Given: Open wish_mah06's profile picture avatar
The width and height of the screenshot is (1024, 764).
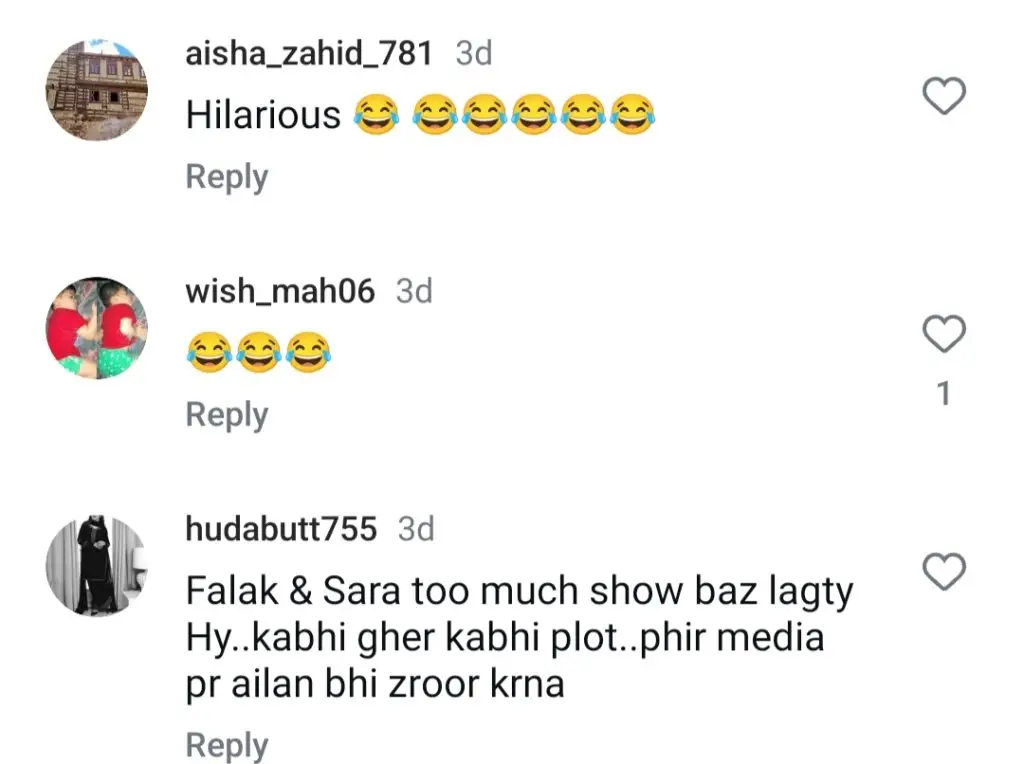Looking at the screenshot, I should coord(97,328).
